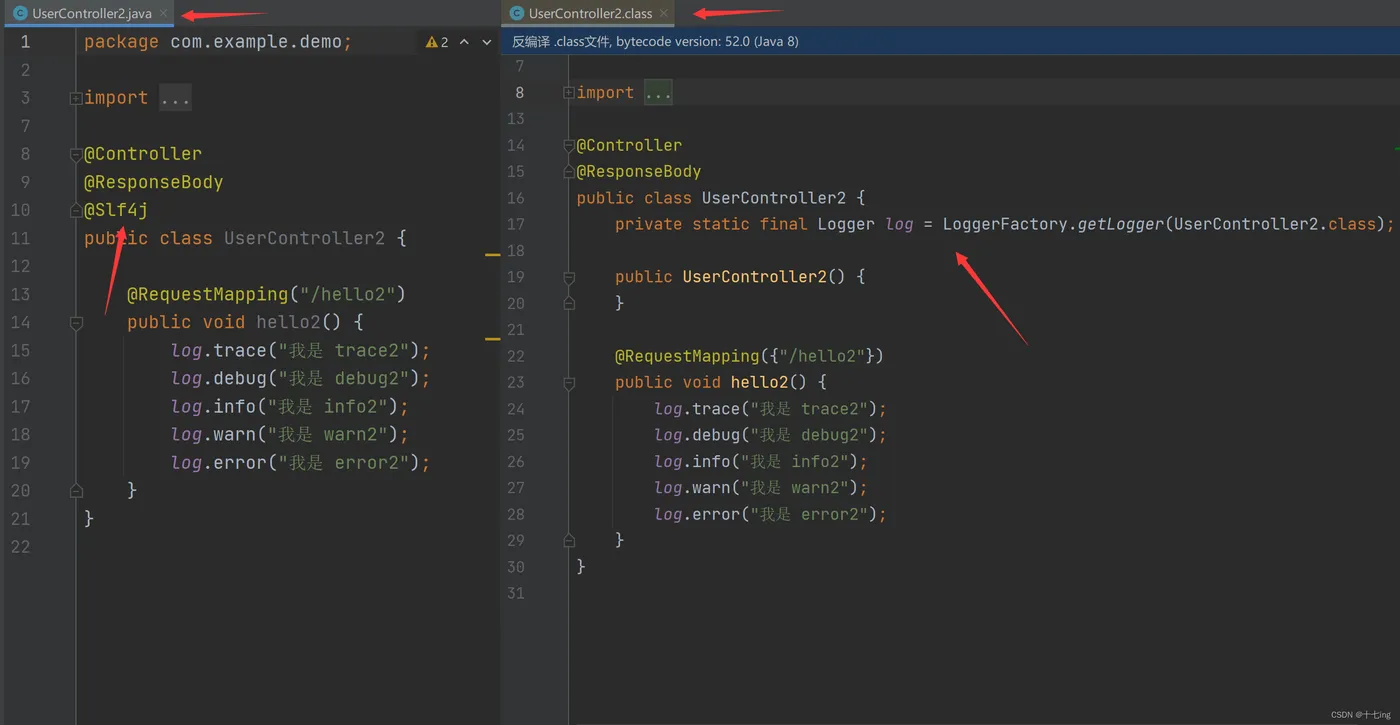Click the upper yellow warning stripe in .java scrollbar
This screenshot has width=1400, height=725.
click(x=492, y=255)
